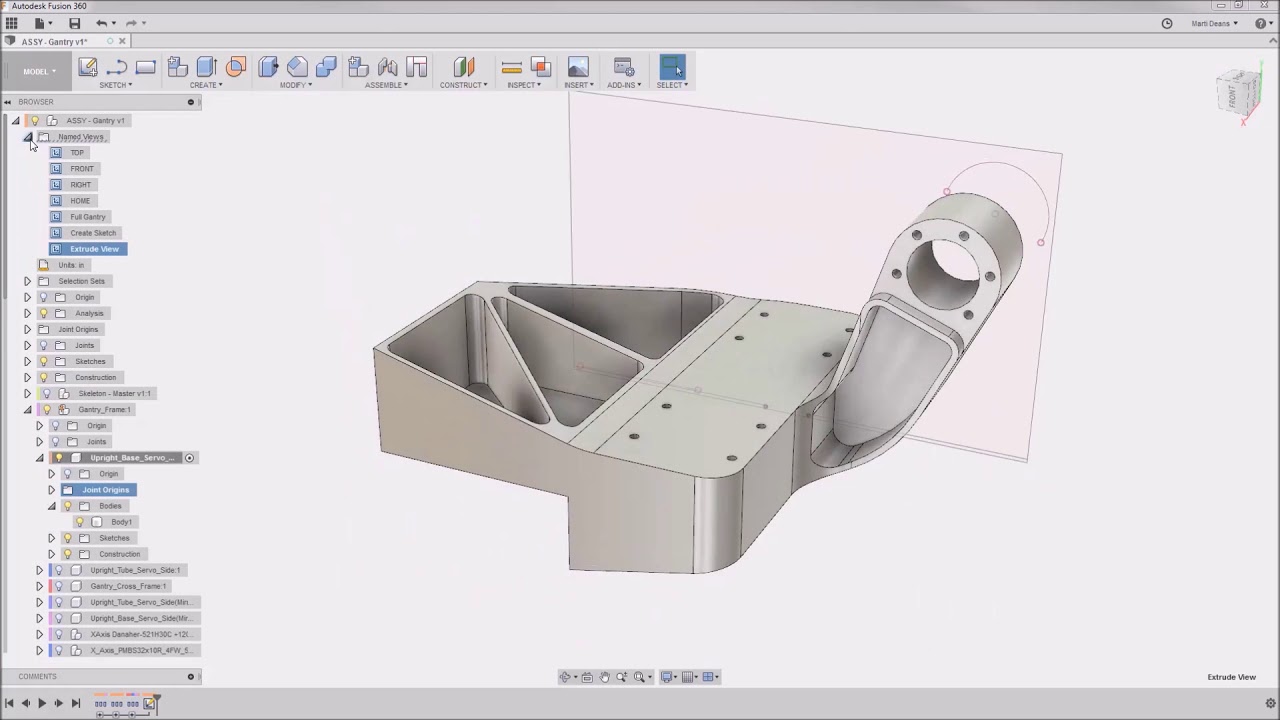Select the New Component tool under Create

coord(178,67)
